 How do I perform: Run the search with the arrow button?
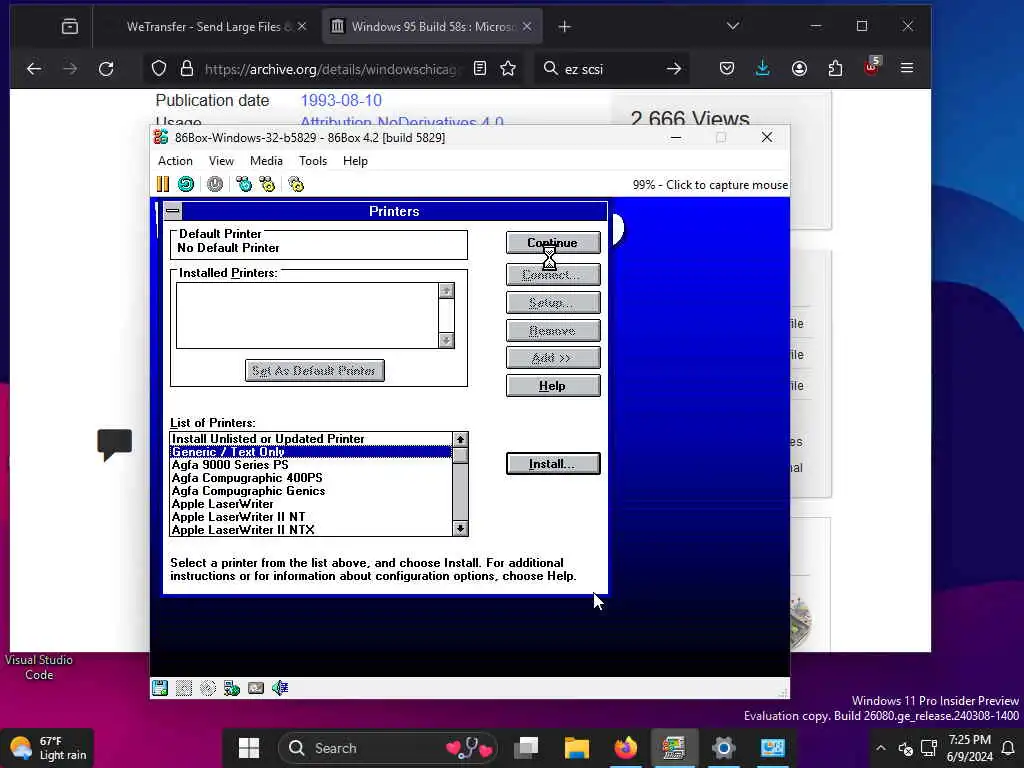(x=674, y=68)
